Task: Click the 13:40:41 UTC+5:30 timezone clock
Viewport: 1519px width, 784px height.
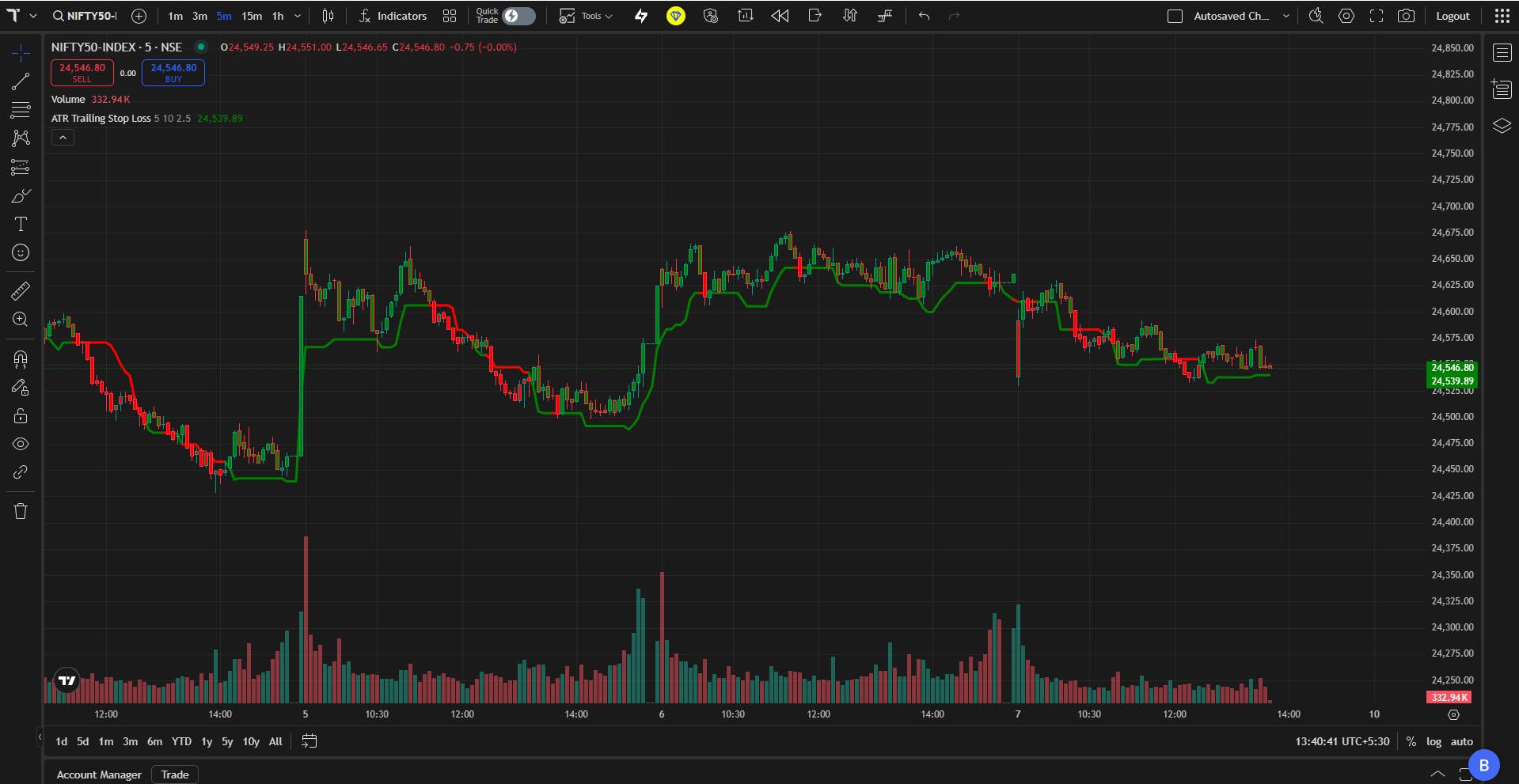Action: pyautogui.click(x=1342, y=741)
